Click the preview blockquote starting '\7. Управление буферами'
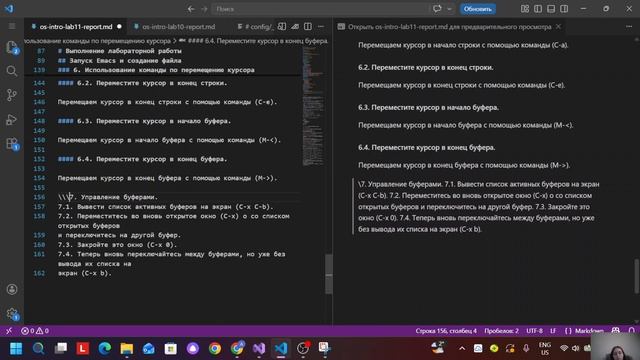 (x=478, y=207)
